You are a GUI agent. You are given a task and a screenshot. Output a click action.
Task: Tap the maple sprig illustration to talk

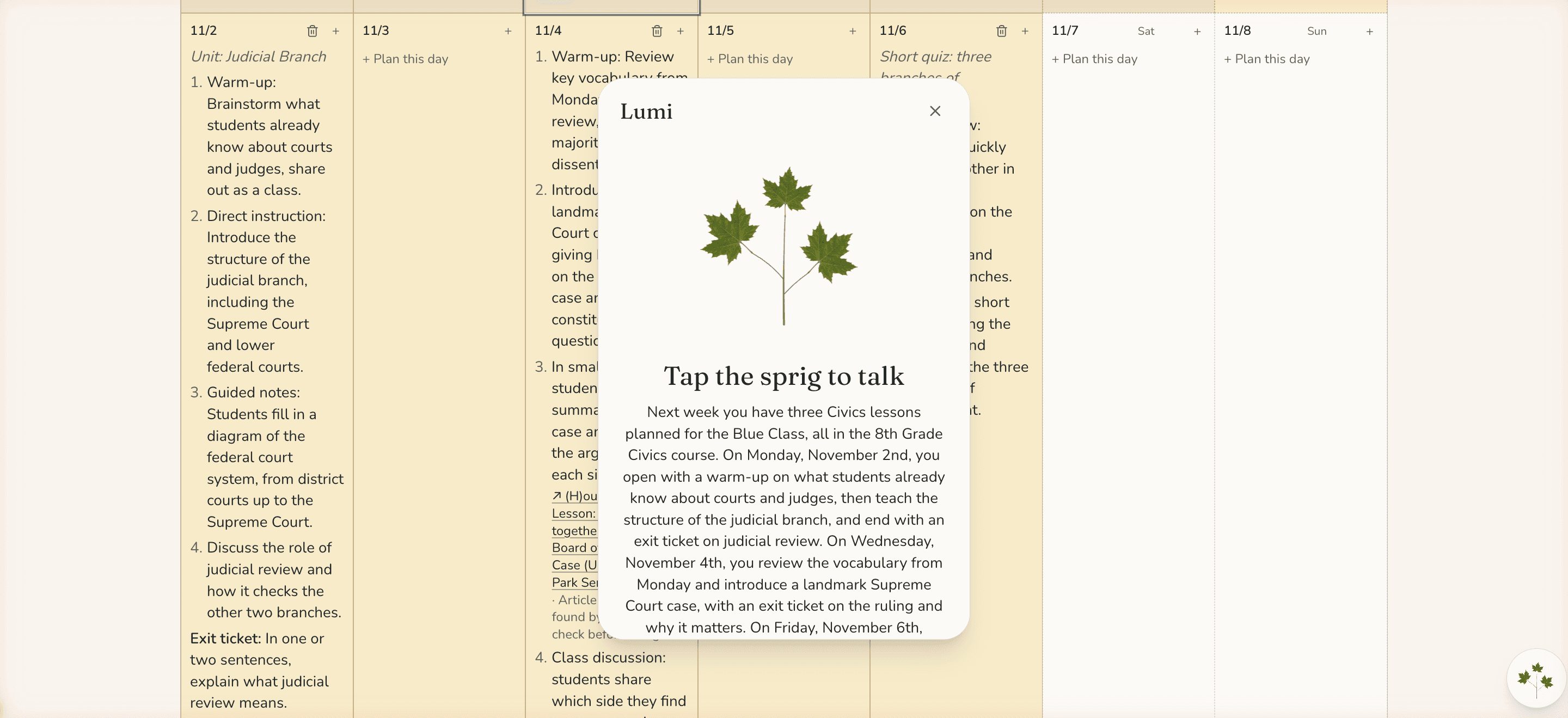(779, 247)
